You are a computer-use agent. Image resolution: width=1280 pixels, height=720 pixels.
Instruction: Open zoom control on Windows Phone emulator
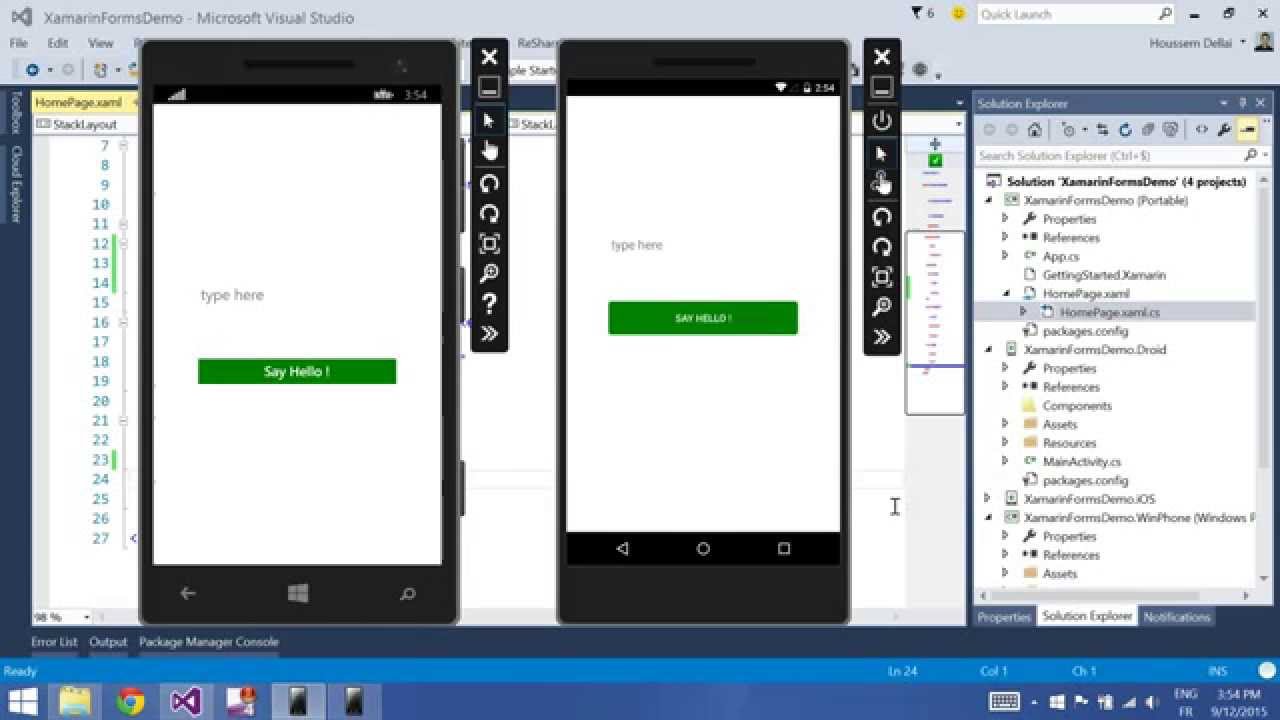(489, 273)
